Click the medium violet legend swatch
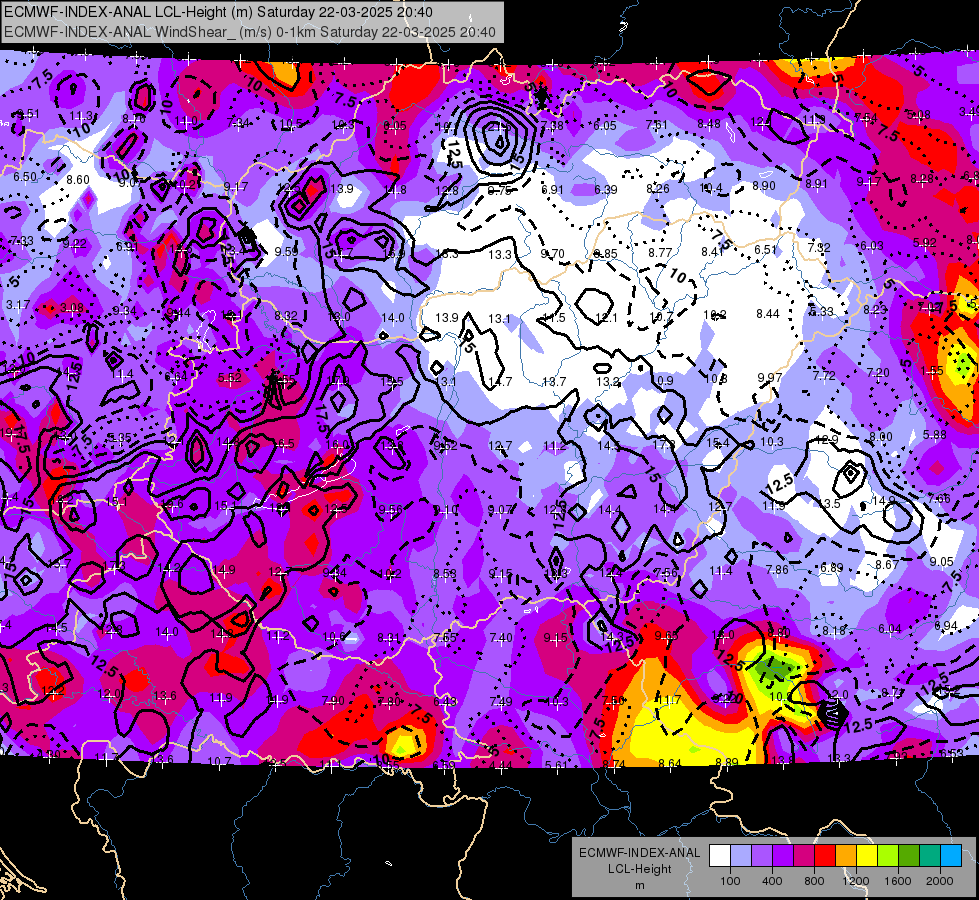 (x=762, y=856)
